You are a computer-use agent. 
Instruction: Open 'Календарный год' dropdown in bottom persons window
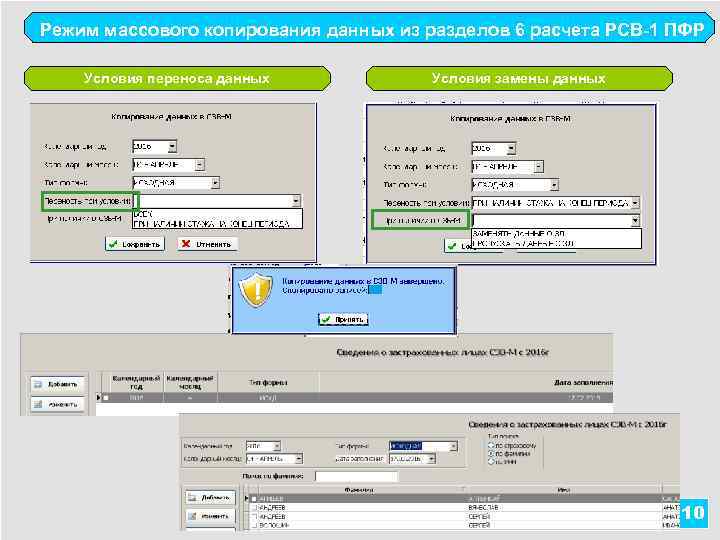click(x=276, y=446)
